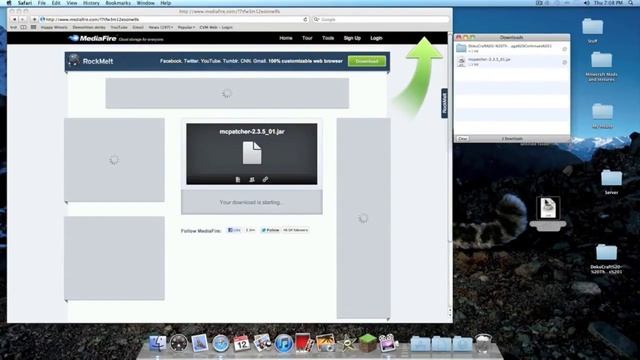The image size is (640, 360).
Task: Click the RockMelt side tab
Action: coord(444,103)
